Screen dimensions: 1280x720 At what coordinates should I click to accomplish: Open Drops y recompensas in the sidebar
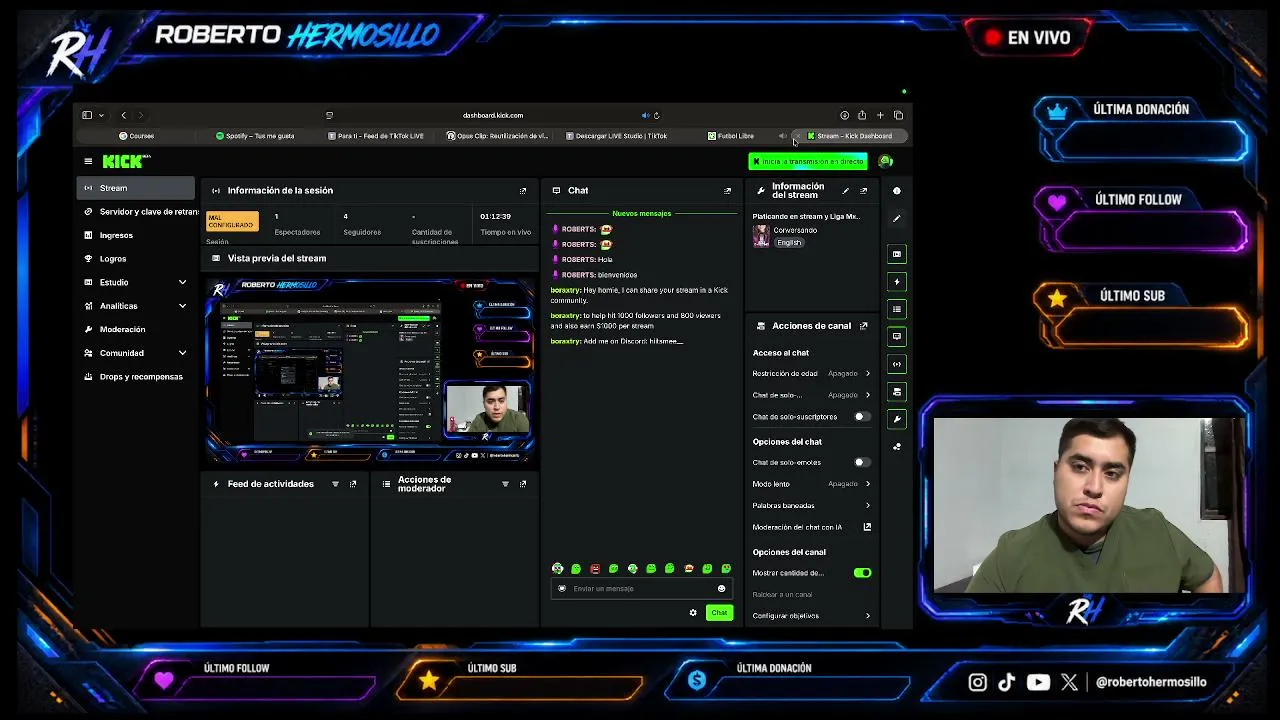pos(136,377)
